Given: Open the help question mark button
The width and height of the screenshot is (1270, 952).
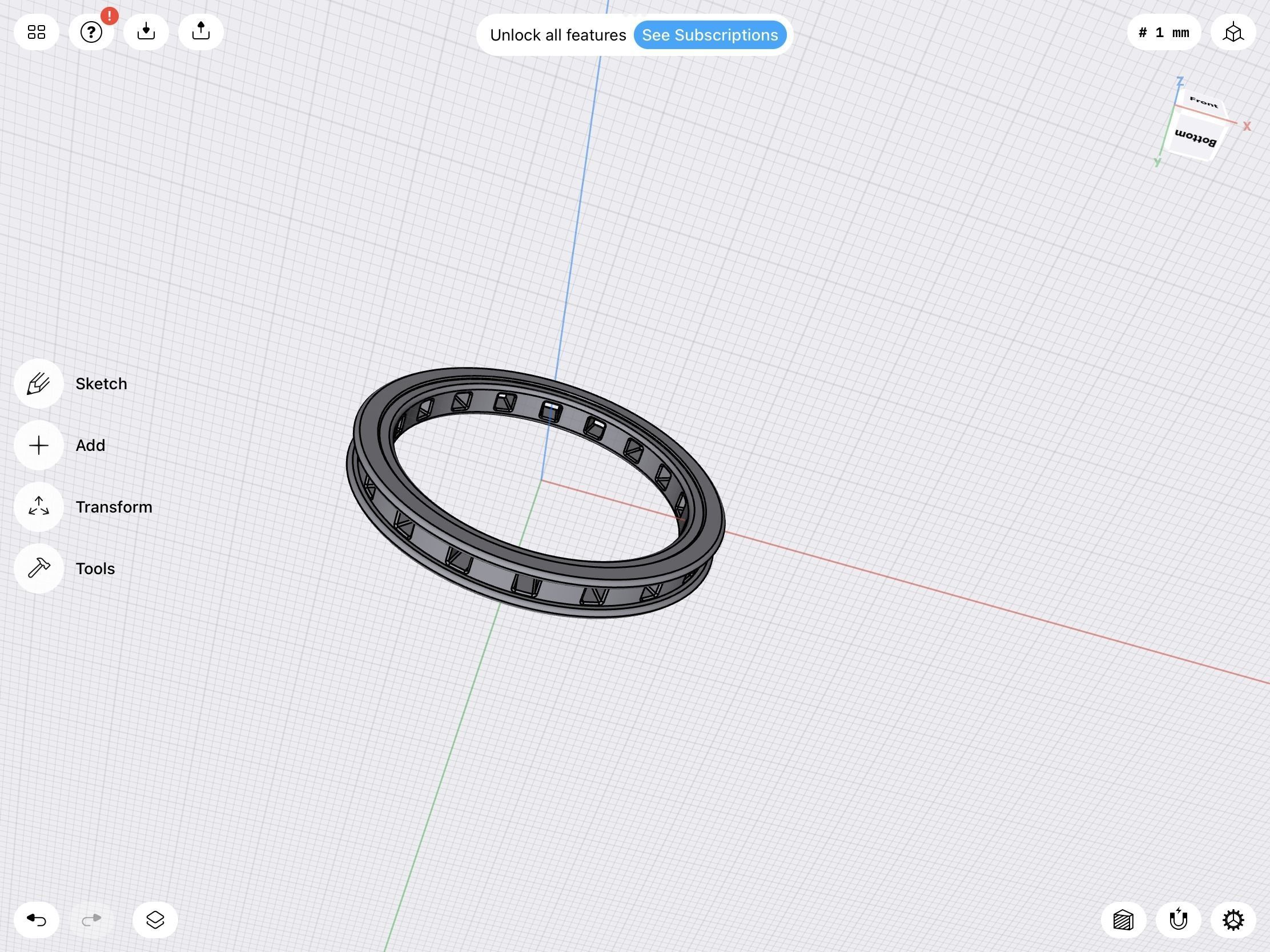Looking at the screenshot, I should click(91, 32).
